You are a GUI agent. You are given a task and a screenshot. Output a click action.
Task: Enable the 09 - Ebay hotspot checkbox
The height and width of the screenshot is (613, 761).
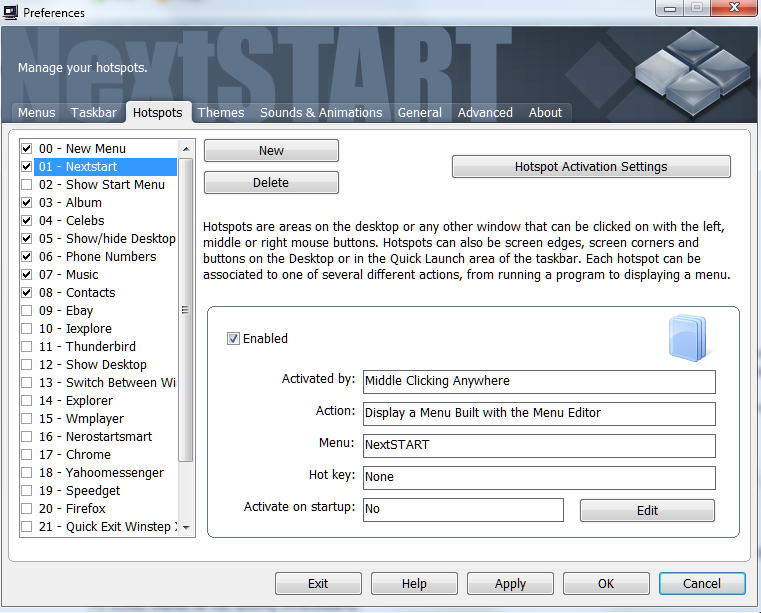coord(26,311)
